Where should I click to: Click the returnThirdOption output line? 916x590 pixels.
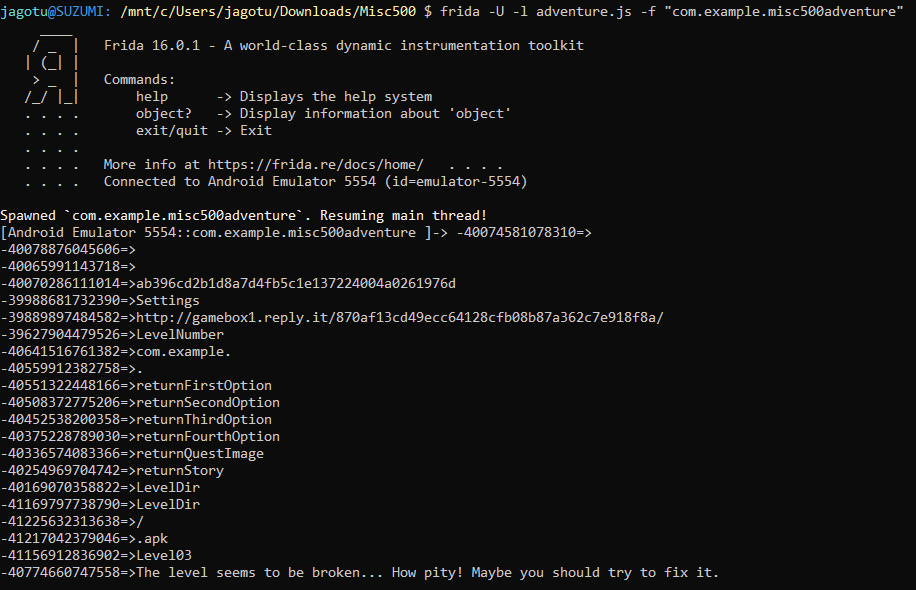204,419
